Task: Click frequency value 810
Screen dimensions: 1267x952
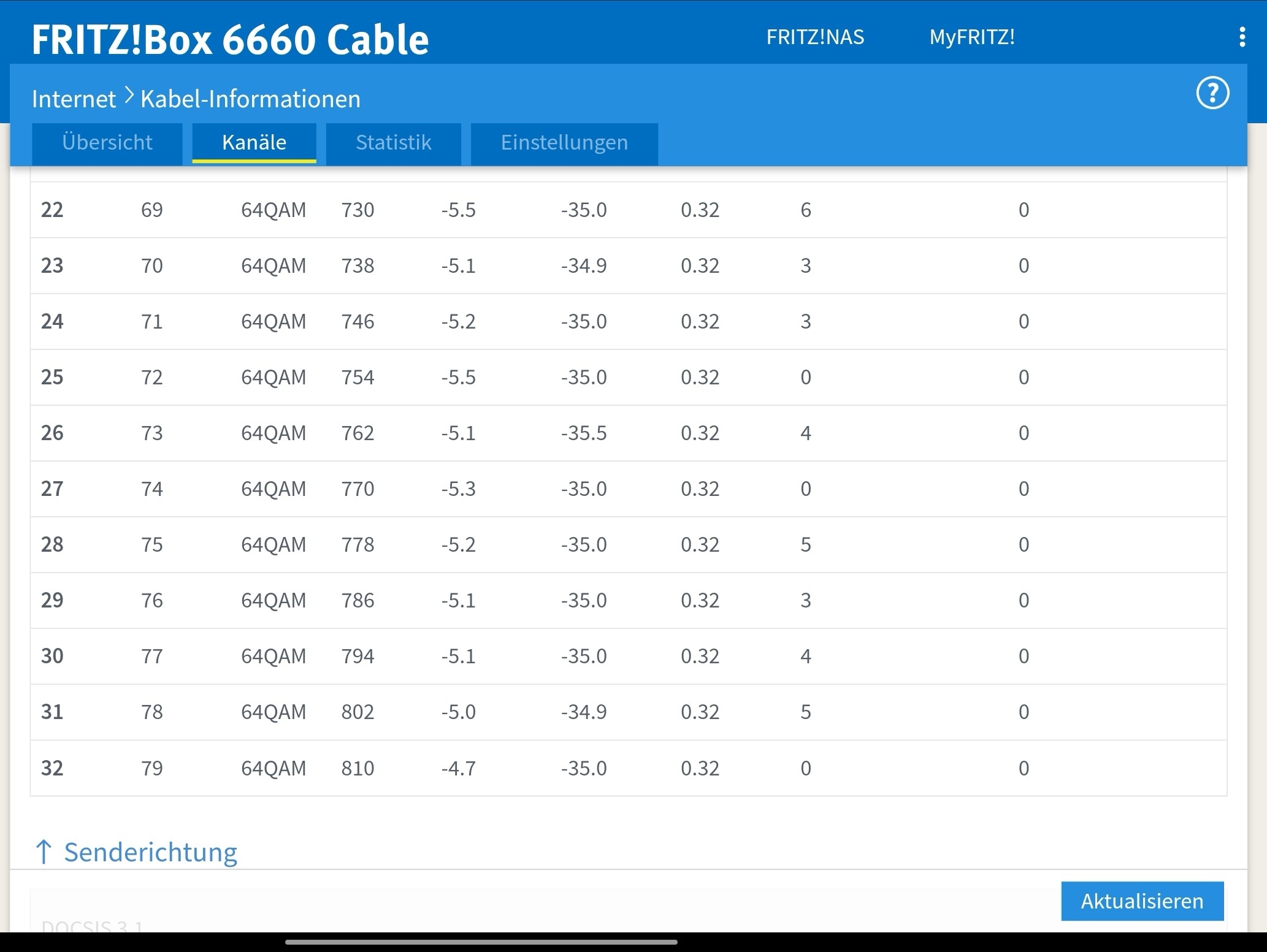Action: (x=358, y=768)
